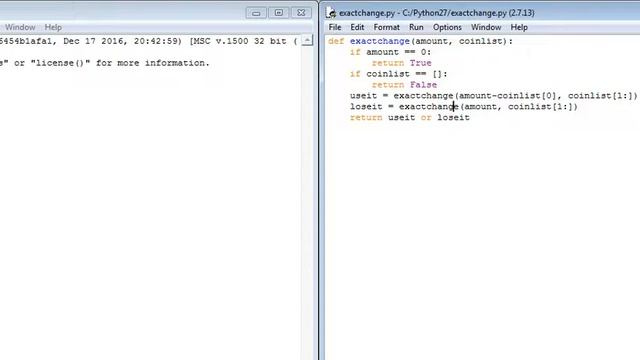Click the 'loseit = exactchange' line
This screenshot has height=360, width=640.
[464, 107]
